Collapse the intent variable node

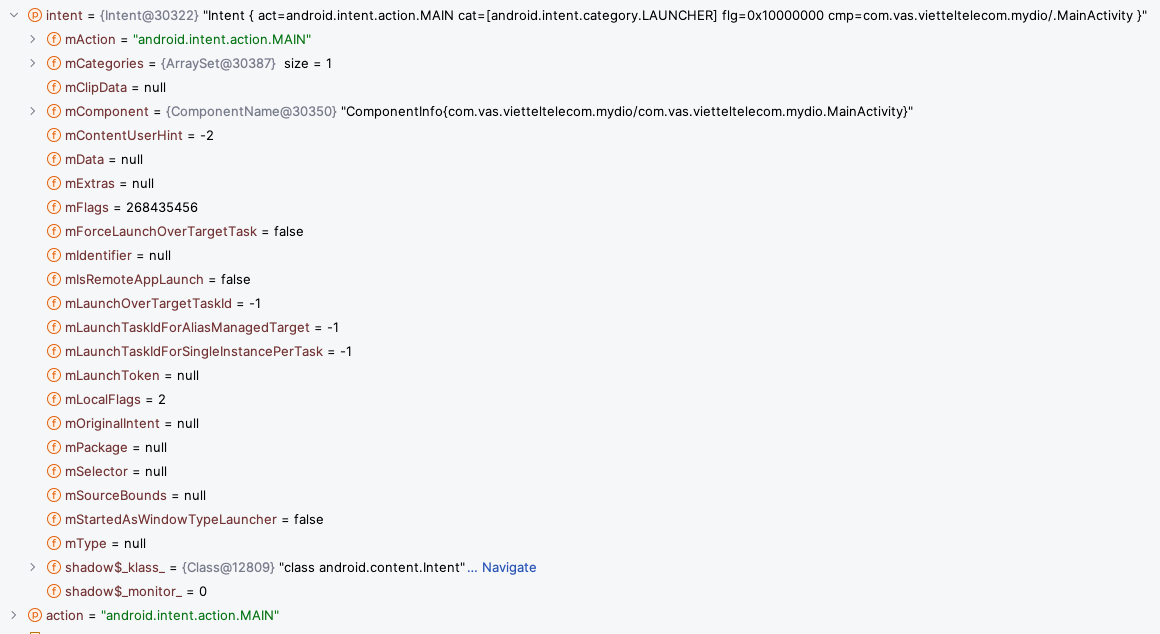(x=14, y=15)
